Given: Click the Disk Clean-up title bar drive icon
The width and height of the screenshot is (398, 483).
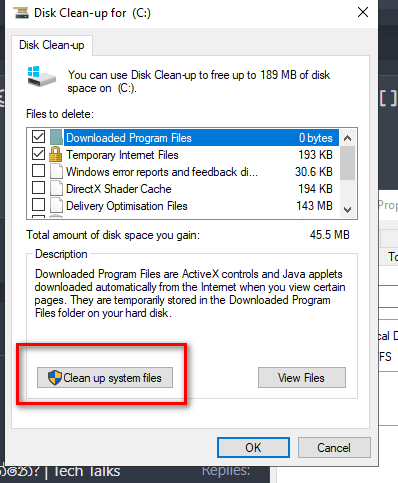Looking at the screenshot, I should [21, 13].
